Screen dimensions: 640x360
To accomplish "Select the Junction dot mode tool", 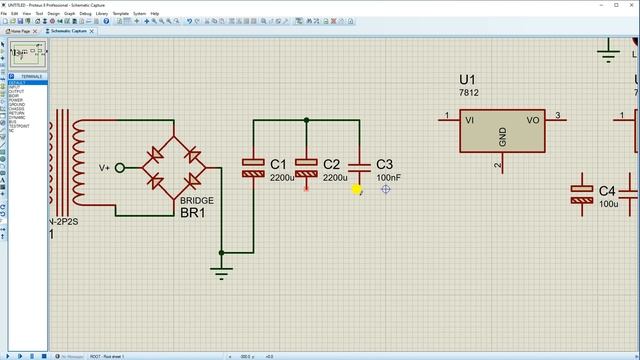I will tap(2, 58).
